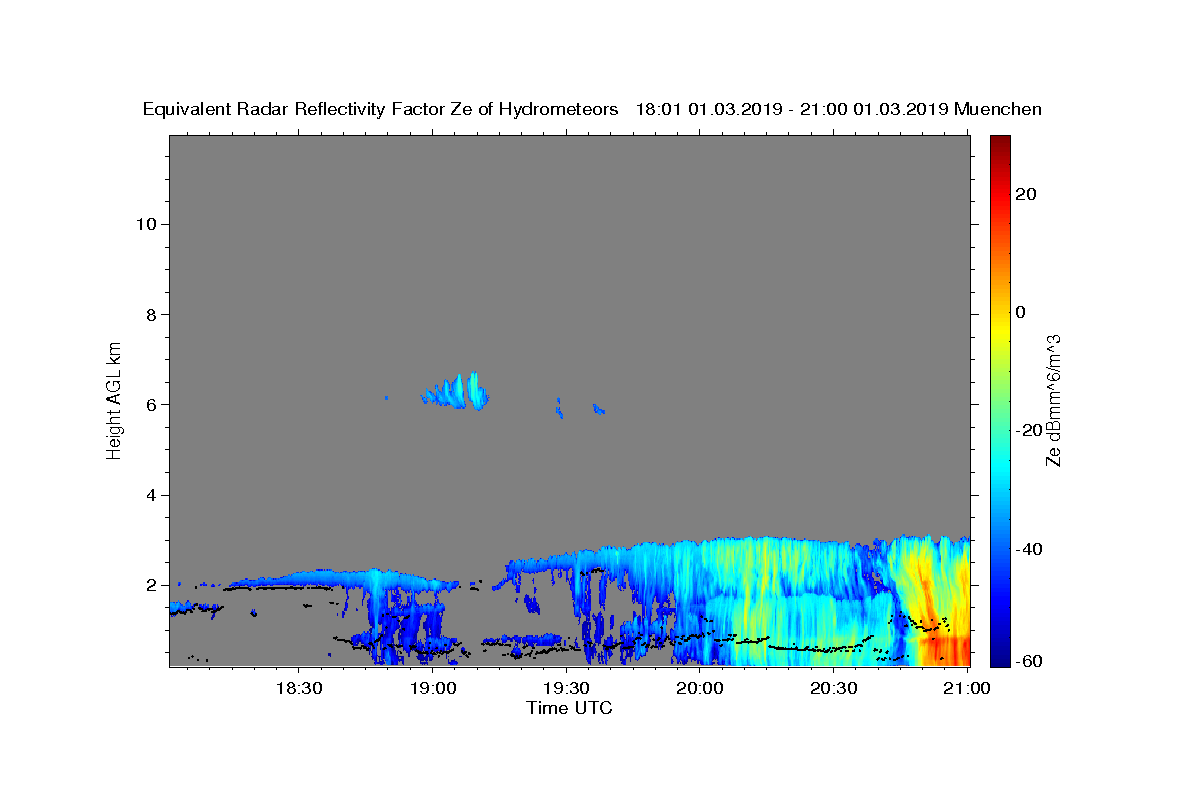The width and height of the screenshot is (1200, 800).
Task: Click the isolated cloud echo near 6 km height
Action: coord(455,391)
